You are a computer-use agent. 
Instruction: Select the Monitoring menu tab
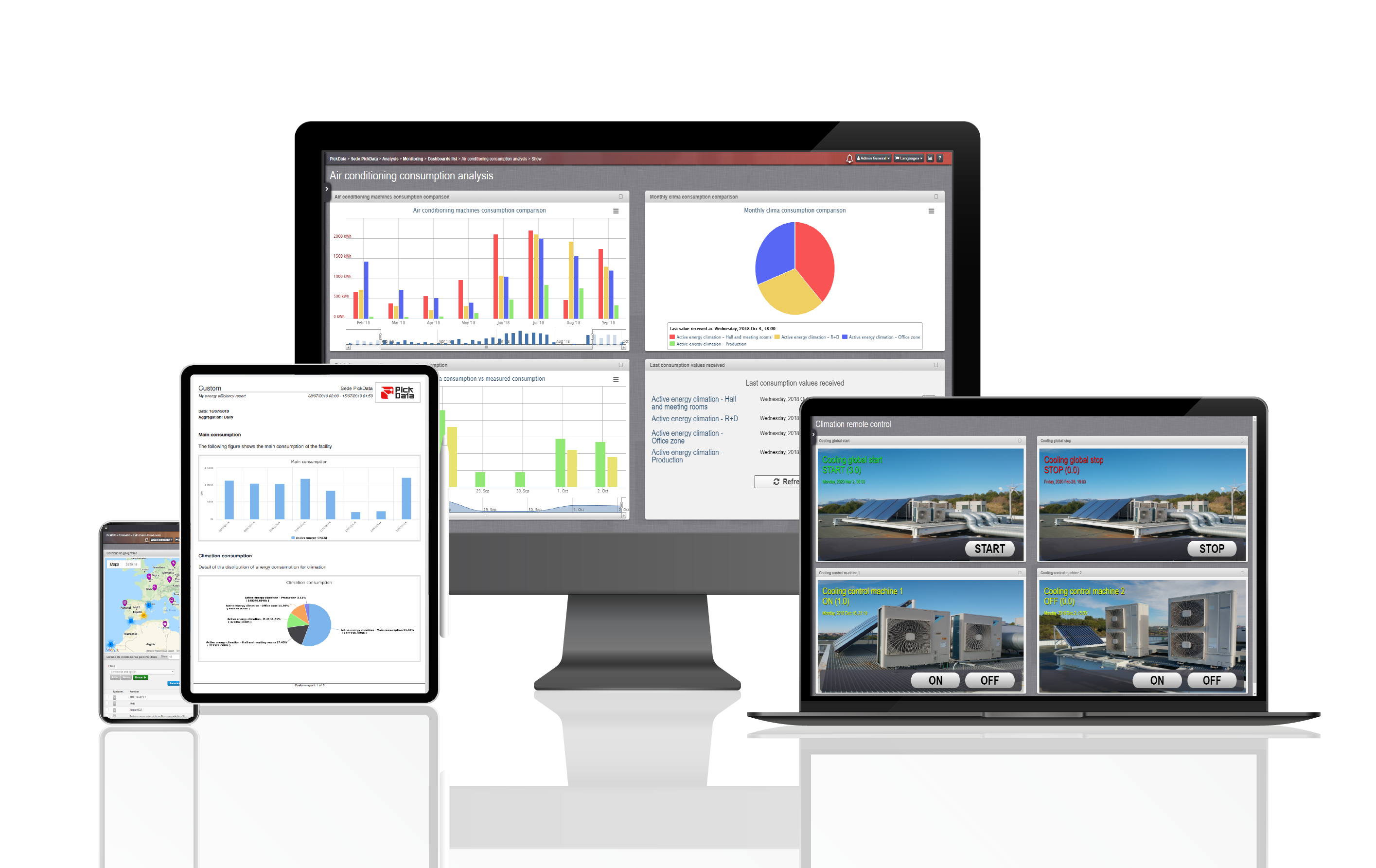pyautogui.click(x=450, y=159)
